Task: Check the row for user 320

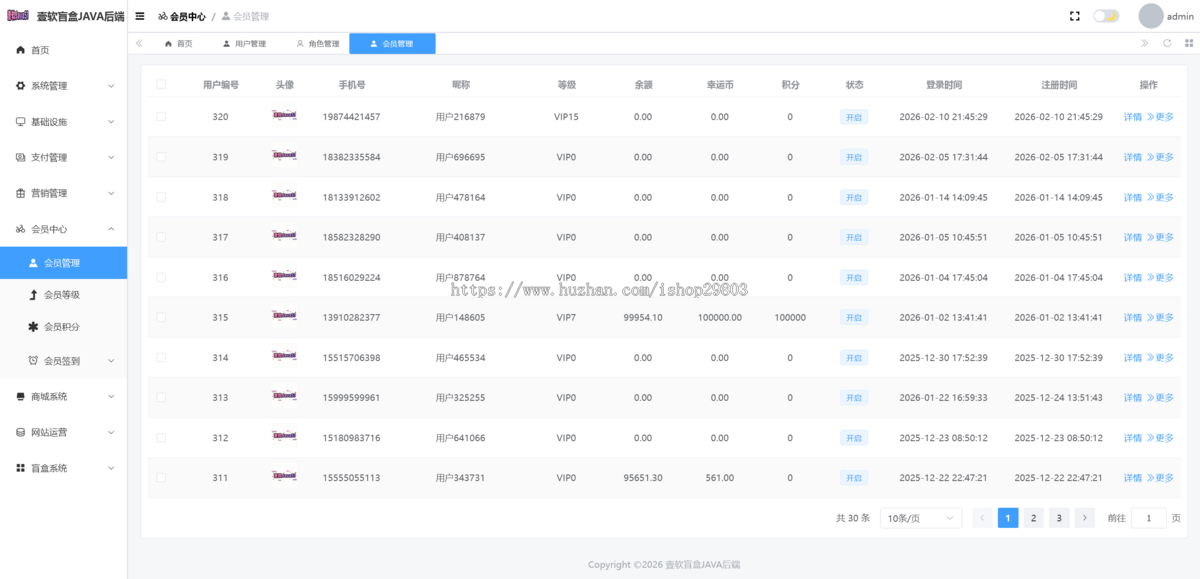Action: [161, 117]
